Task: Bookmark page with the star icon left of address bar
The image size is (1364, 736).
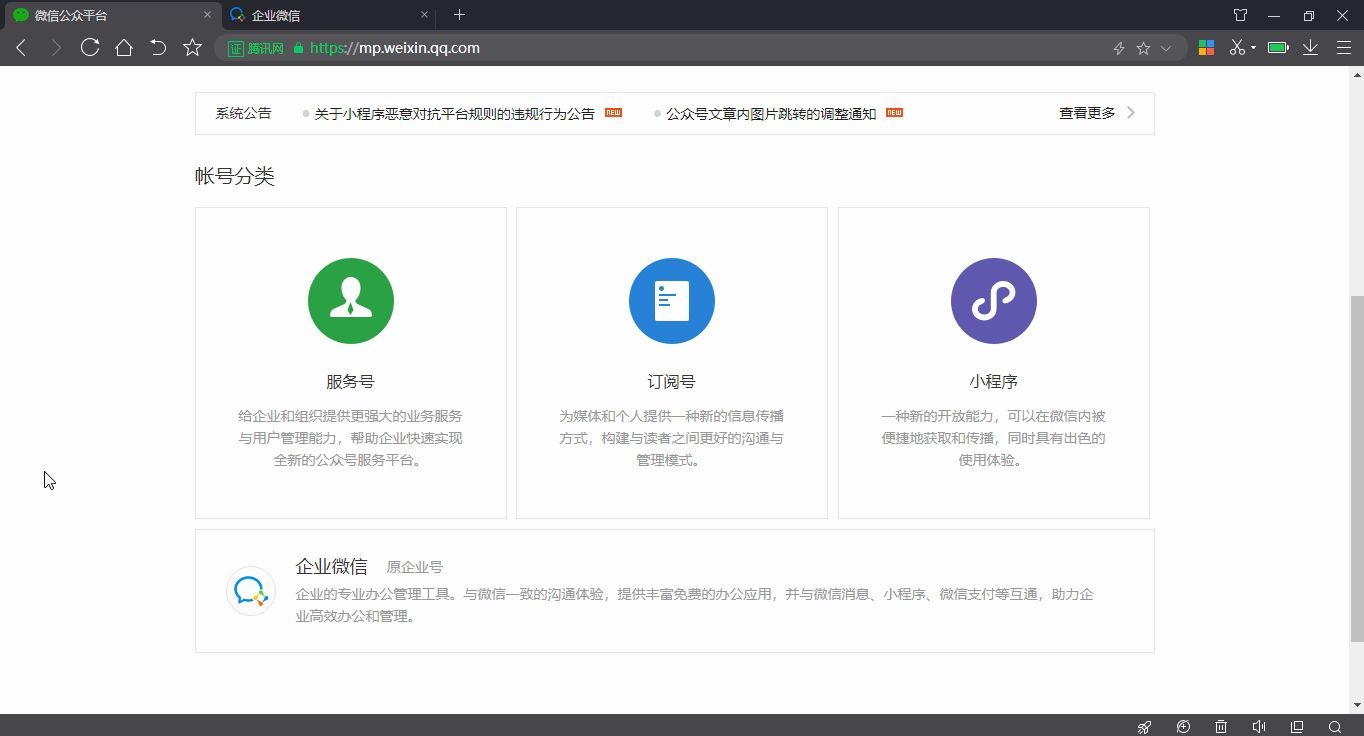Action: tap(192, 47)
